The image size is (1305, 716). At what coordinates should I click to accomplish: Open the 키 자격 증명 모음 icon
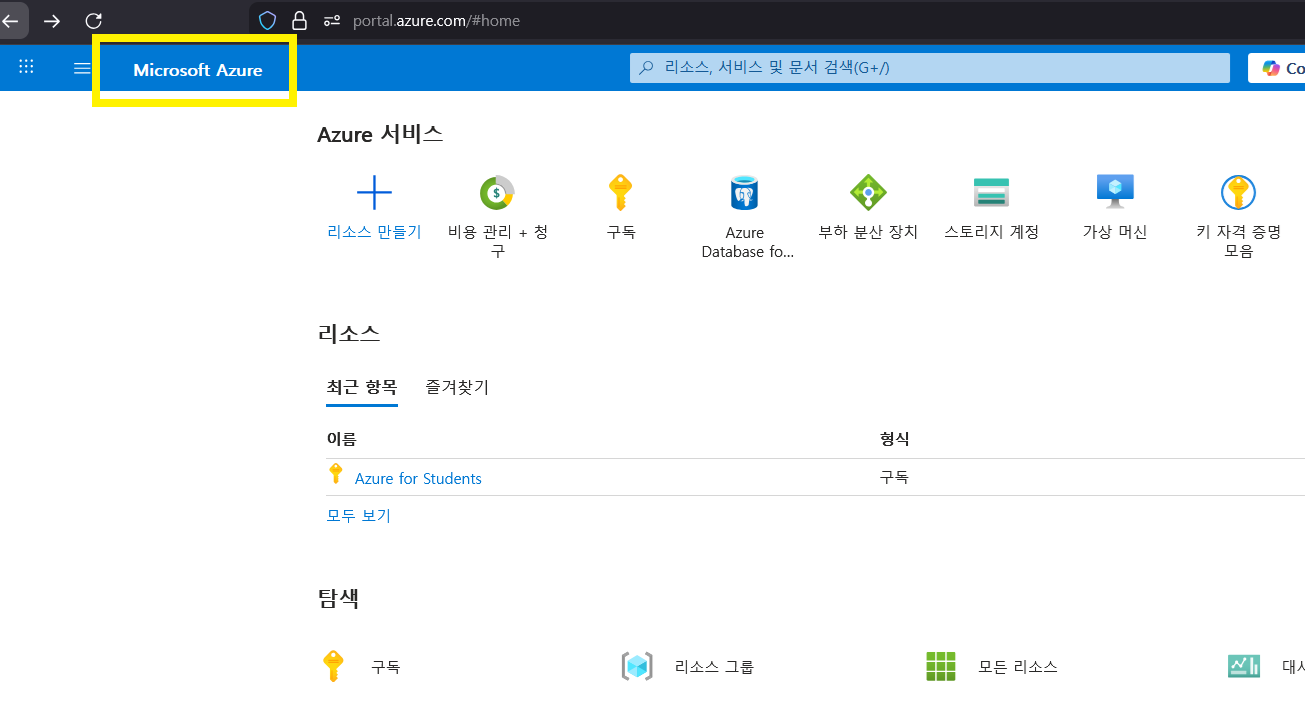coord(1238,192)
